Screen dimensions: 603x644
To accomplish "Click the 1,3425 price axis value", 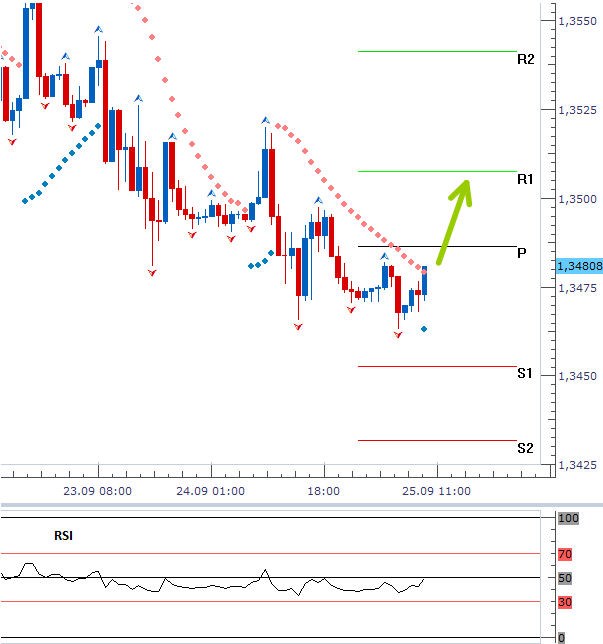I will (x=578, y=465).
